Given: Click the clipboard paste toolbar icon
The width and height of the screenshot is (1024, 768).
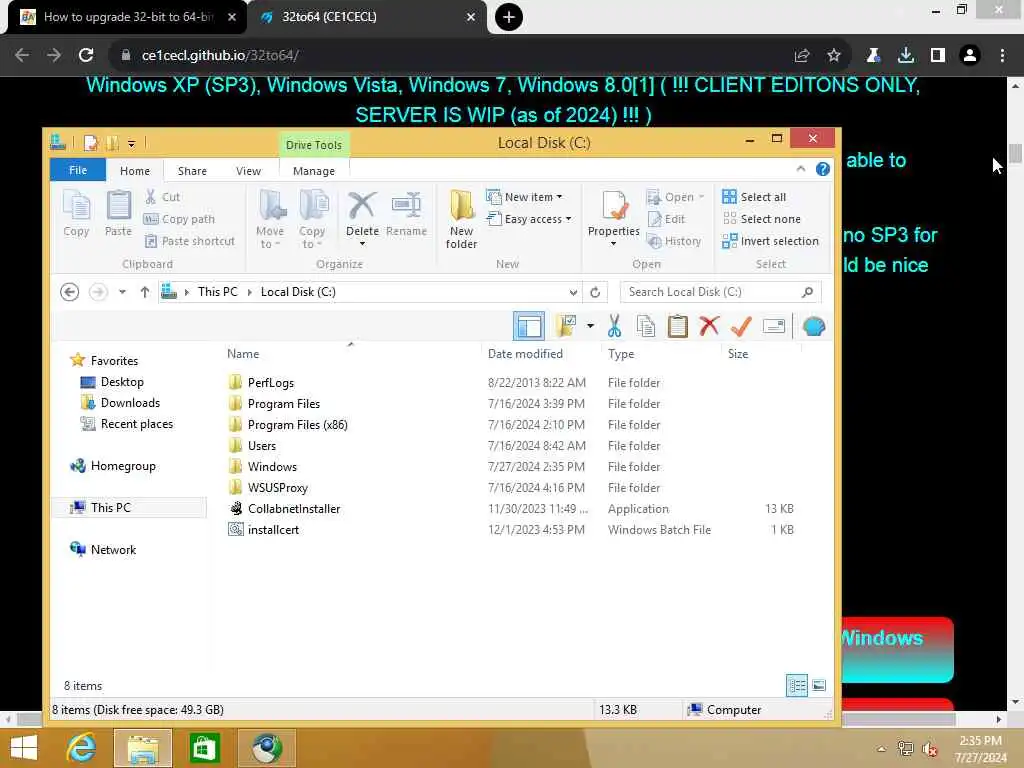Looking at the screenshot, I should point(678,326).
